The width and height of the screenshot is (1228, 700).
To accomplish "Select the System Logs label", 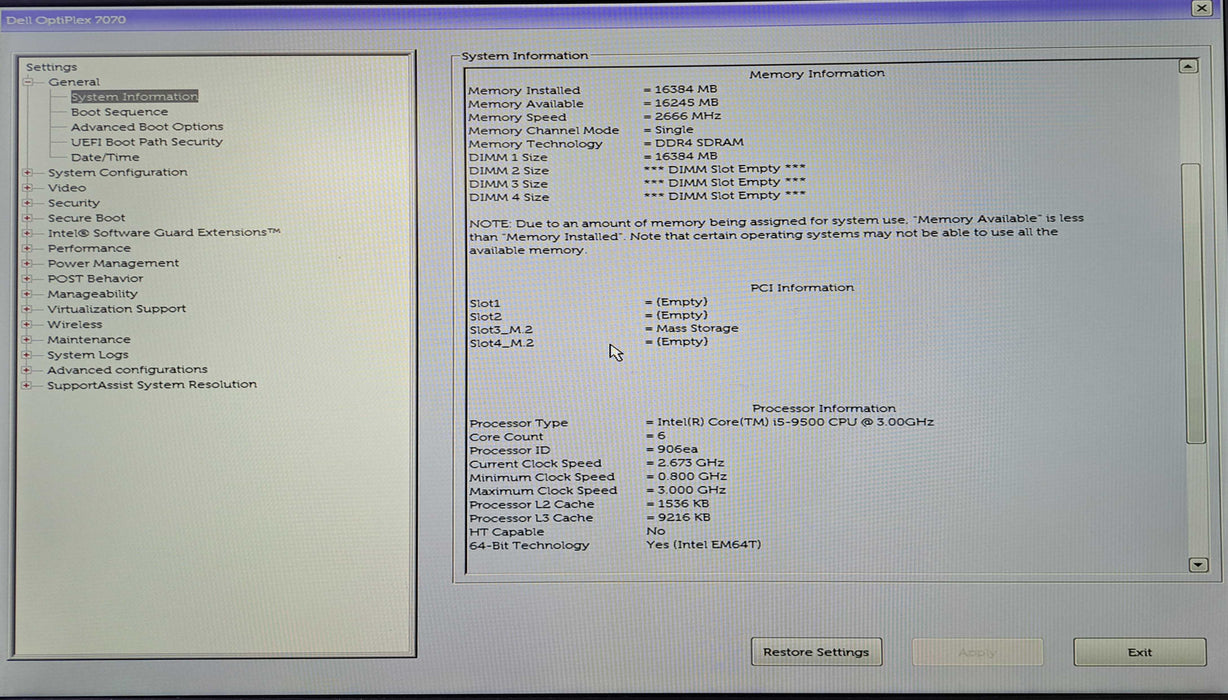I will (88, 355).
